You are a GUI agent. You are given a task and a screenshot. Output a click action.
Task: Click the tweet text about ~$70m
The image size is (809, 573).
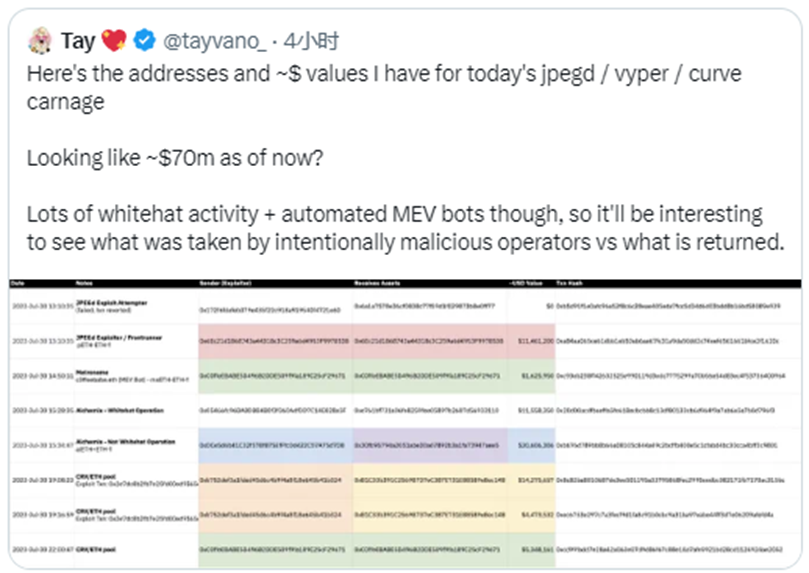point(175,158)
